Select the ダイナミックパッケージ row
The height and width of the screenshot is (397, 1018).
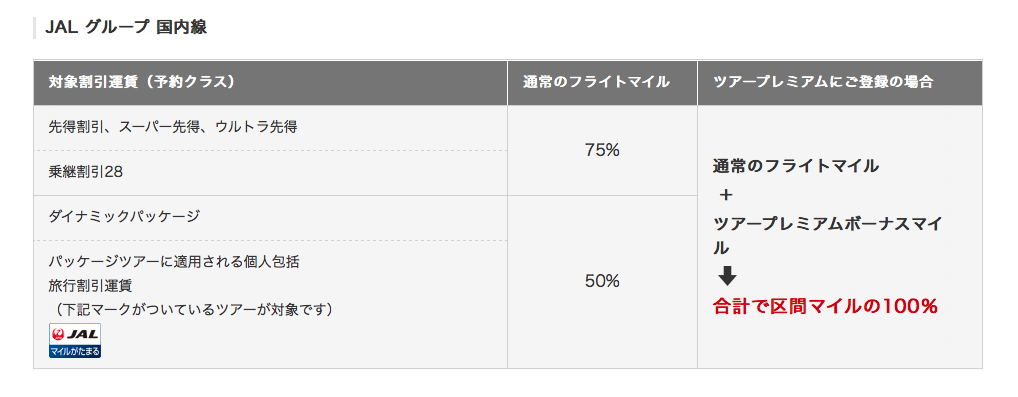[x=270, y=218]
